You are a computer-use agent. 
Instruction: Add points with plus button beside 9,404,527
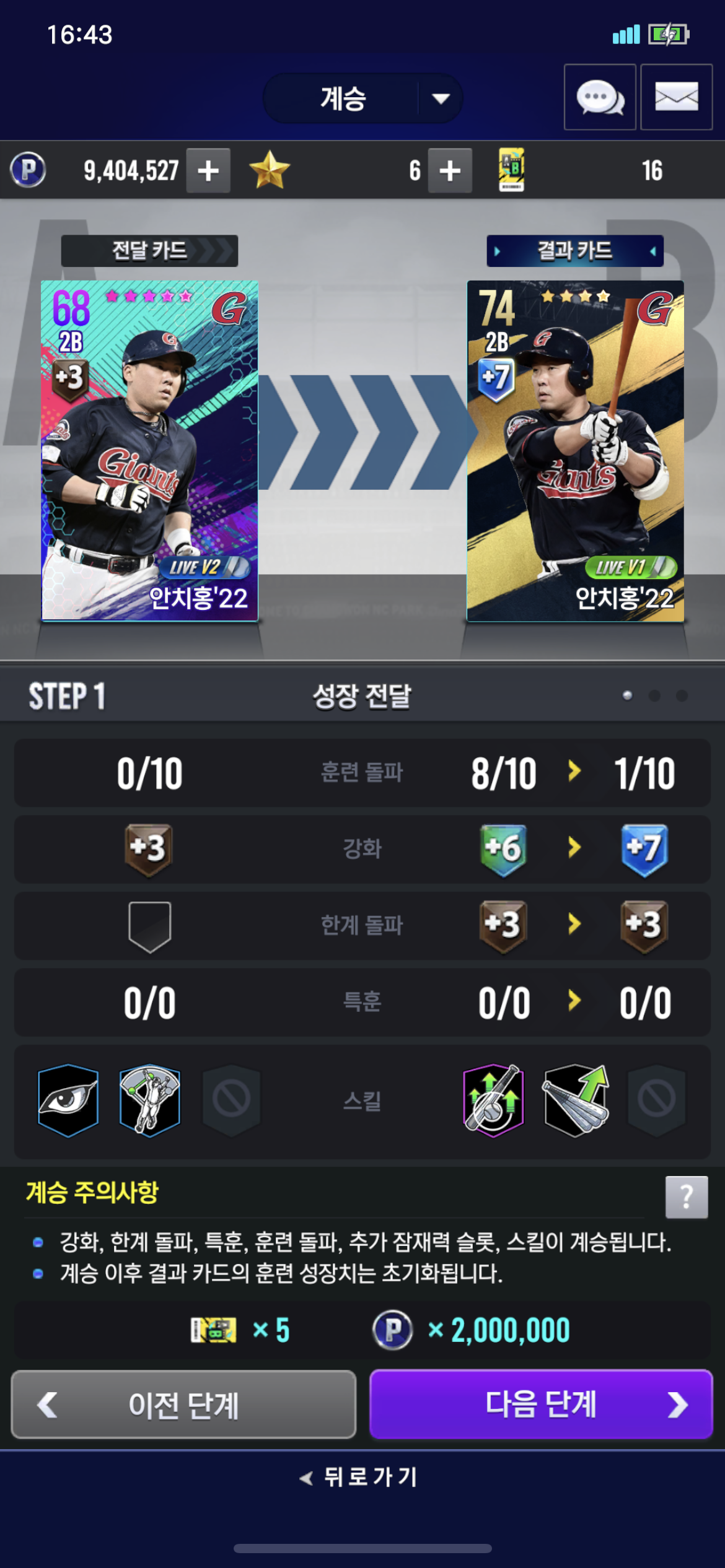tap(209, 170)
